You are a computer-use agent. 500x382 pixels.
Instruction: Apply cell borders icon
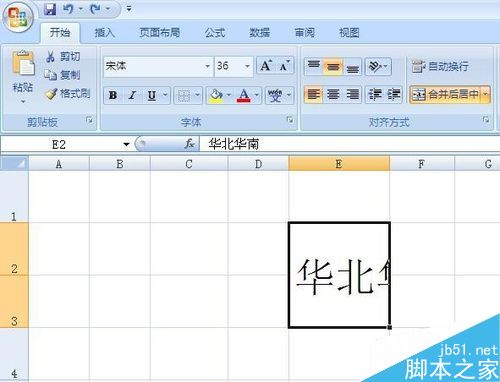[x=184, y=96]
